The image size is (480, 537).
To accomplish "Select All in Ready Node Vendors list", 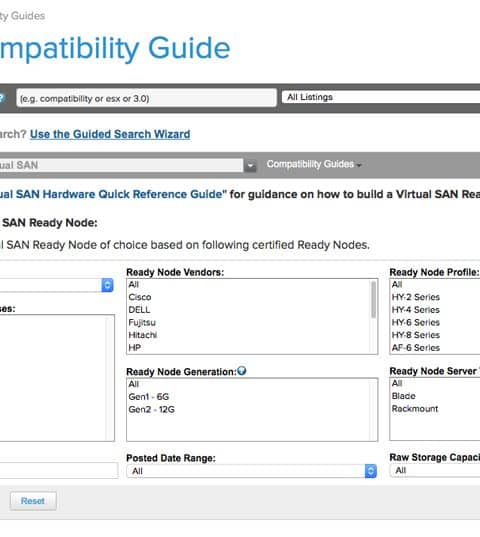I will click(x=249, y=285).
